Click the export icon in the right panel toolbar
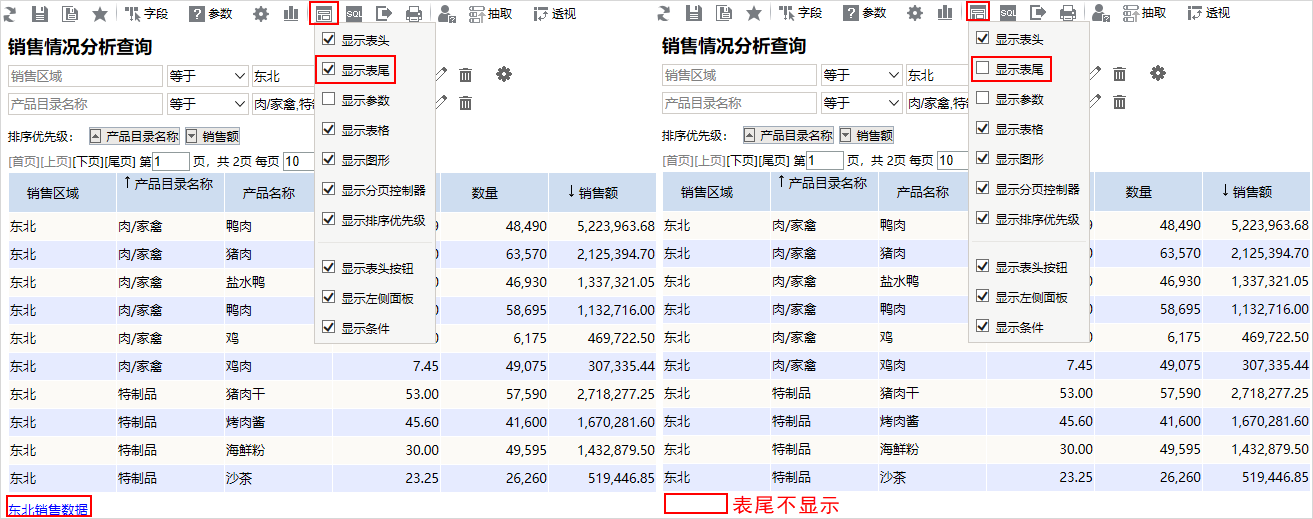This screenshot has height=519, width=1313. [x=1038, y=13]
